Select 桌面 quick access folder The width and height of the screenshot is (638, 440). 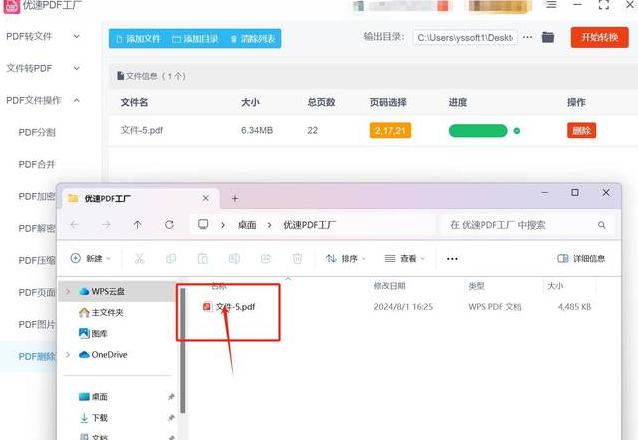tap(93, 396)
